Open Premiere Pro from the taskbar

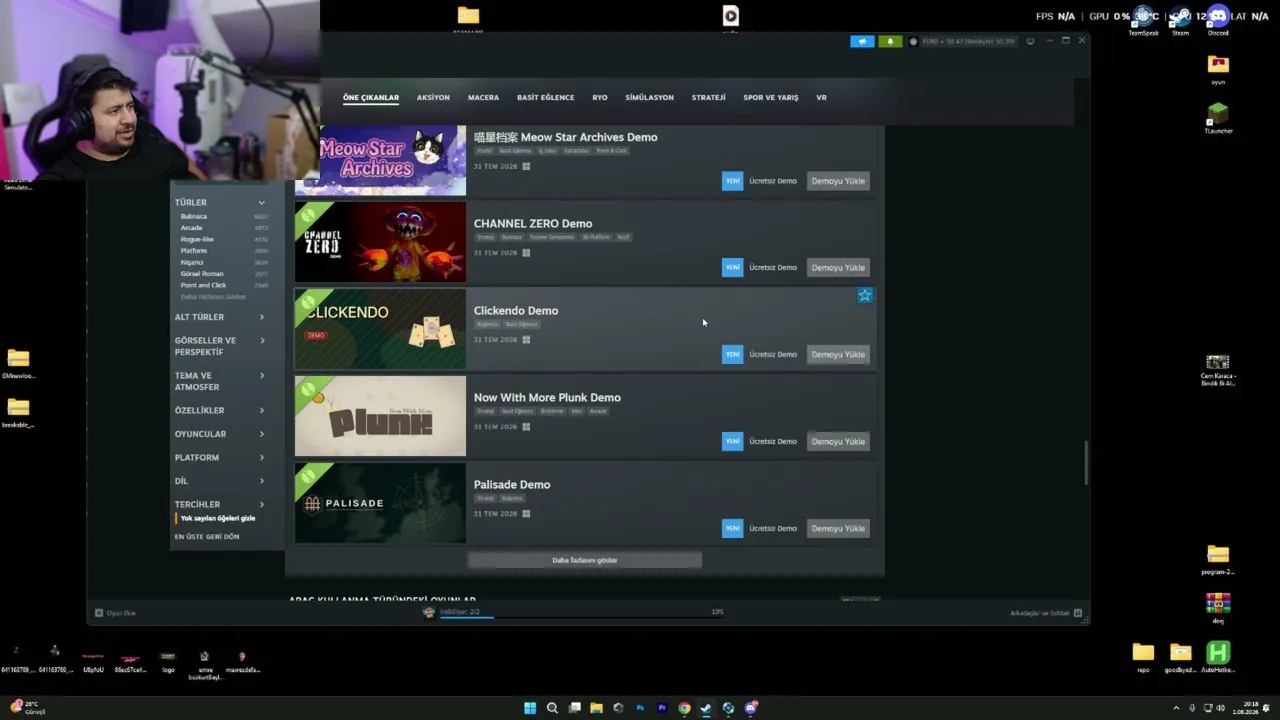coord(662,708)
